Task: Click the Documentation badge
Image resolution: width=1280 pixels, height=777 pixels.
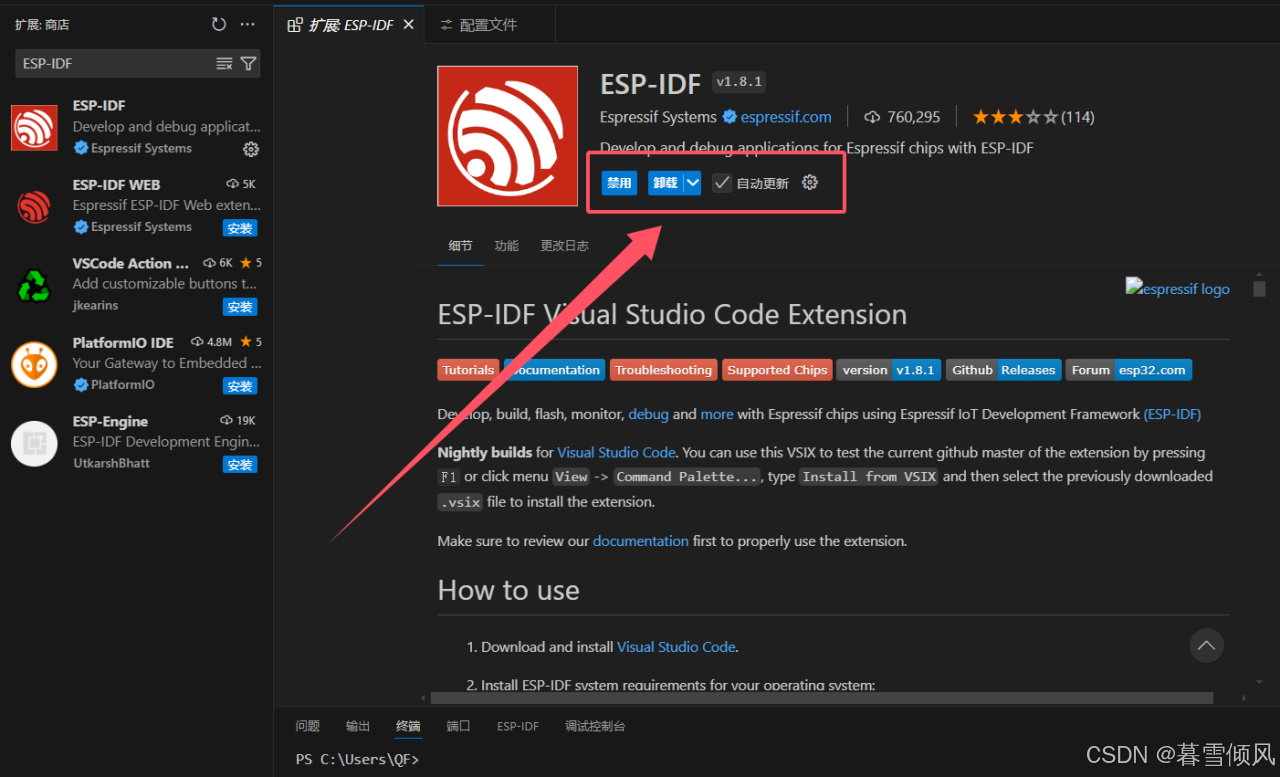Action: click(x=555, y=370)
